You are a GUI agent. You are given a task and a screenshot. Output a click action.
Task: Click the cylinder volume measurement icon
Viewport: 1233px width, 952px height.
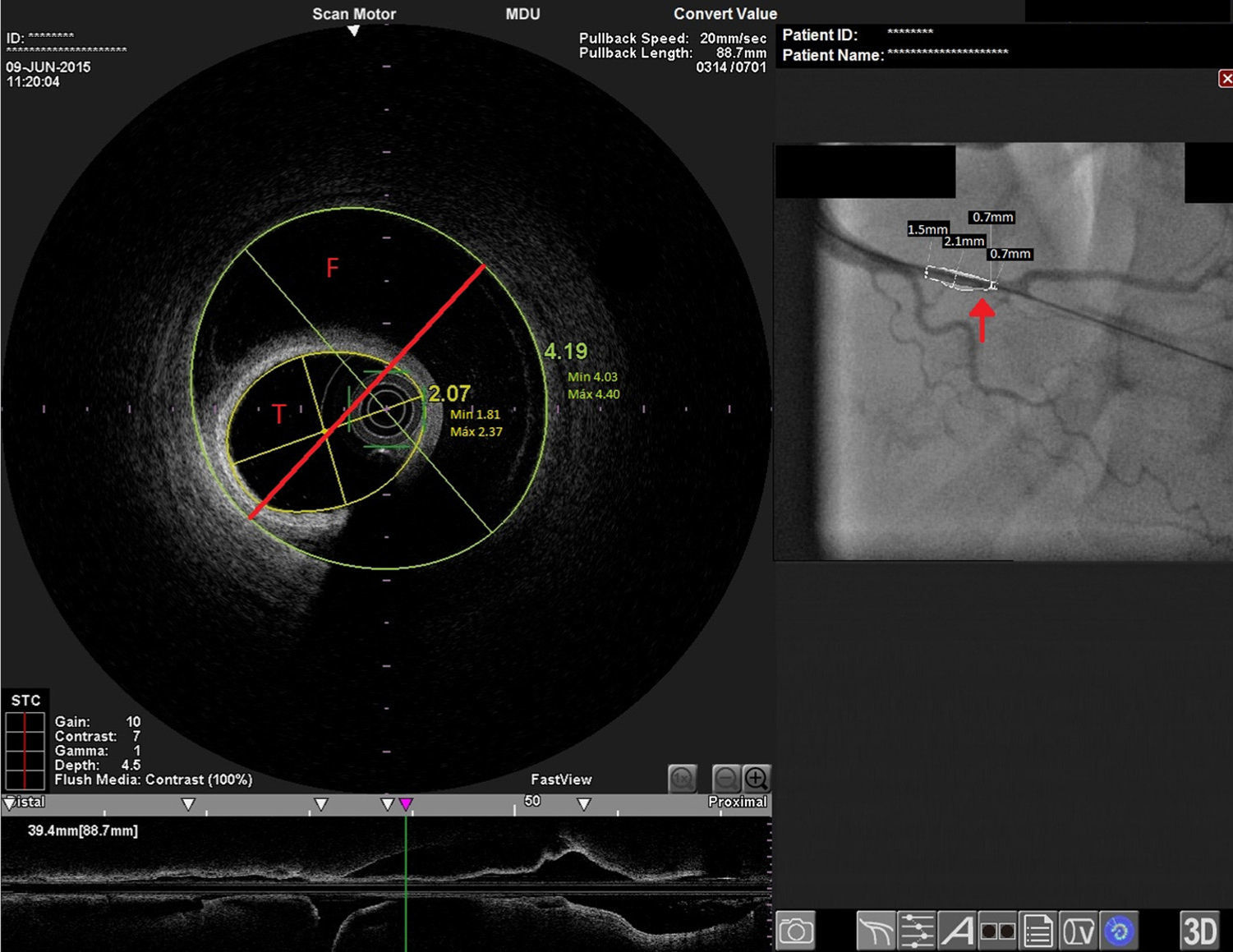coord(1079,931)
